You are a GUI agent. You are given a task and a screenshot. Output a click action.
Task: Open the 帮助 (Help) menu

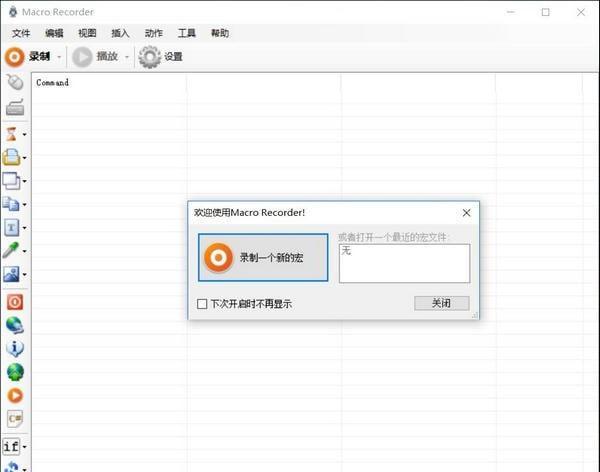(220, 33)
